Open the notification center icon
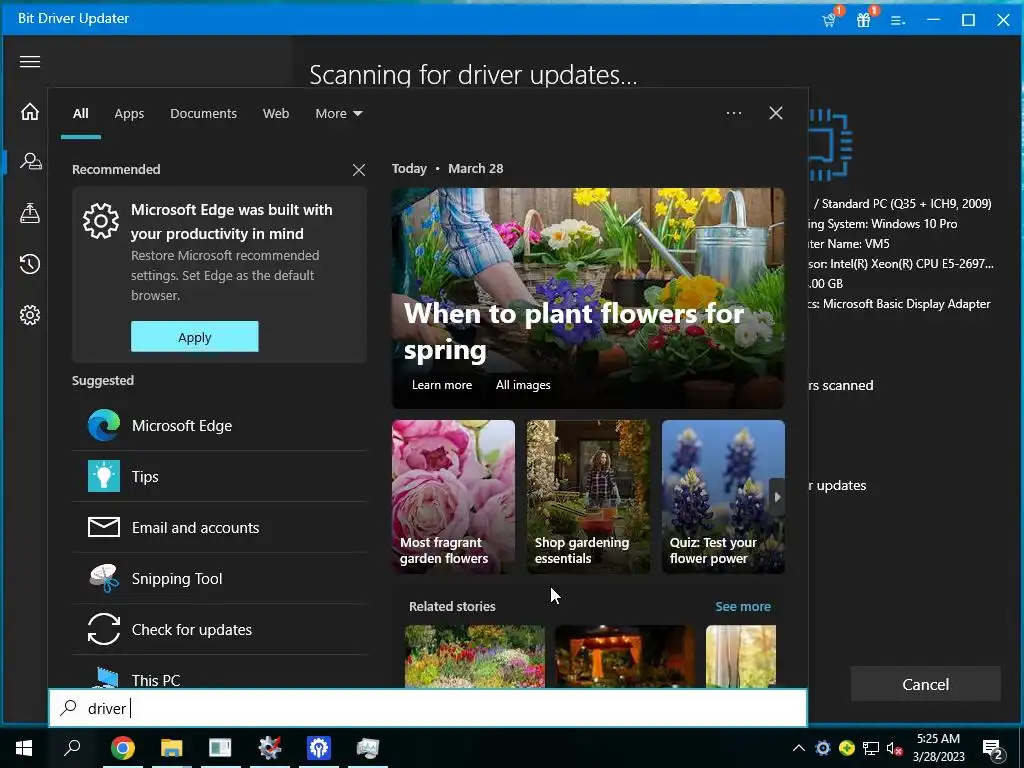This screenshot has width=1024, height=768. click(993, 750)
